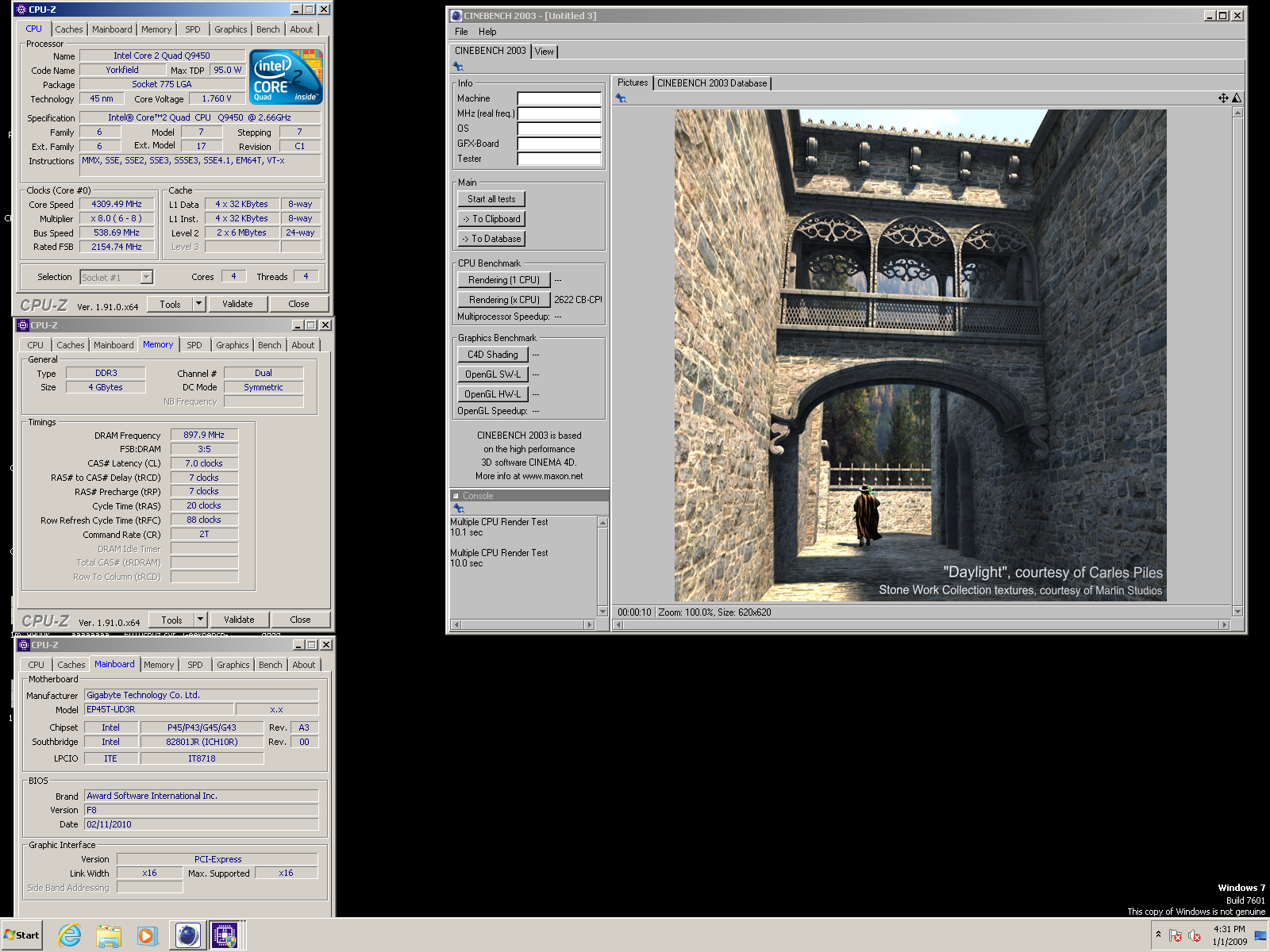Open the Action Center flag in the tray
The image size is (1270, 952).
point(1176,935)
